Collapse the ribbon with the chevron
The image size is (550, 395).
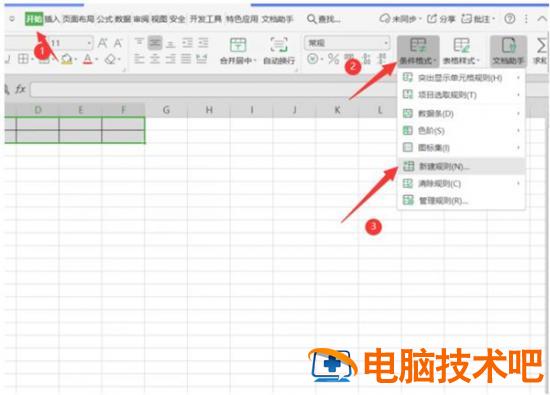(542, 19)
